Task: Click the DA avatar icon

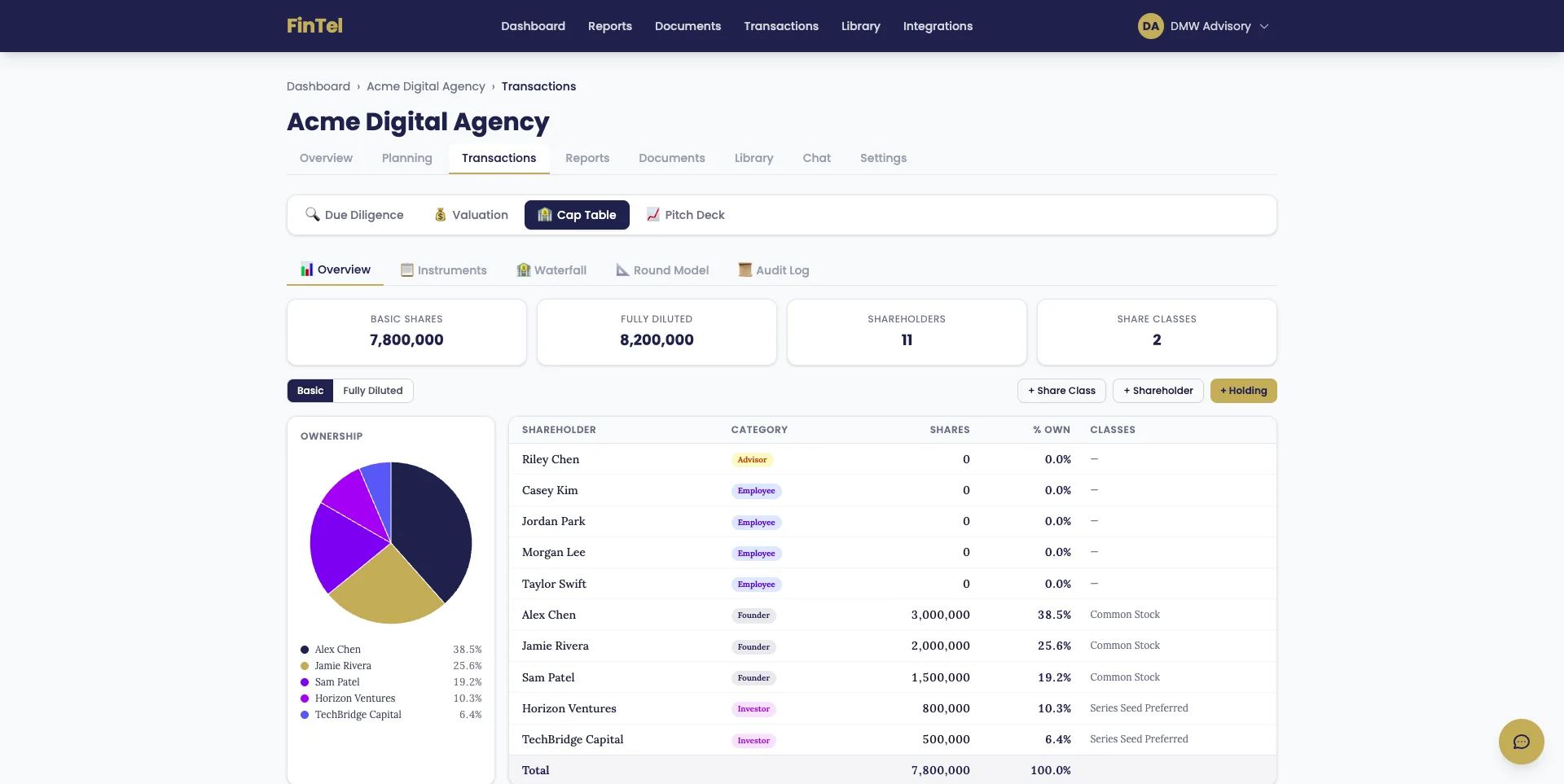Action: coord(1150,26)
